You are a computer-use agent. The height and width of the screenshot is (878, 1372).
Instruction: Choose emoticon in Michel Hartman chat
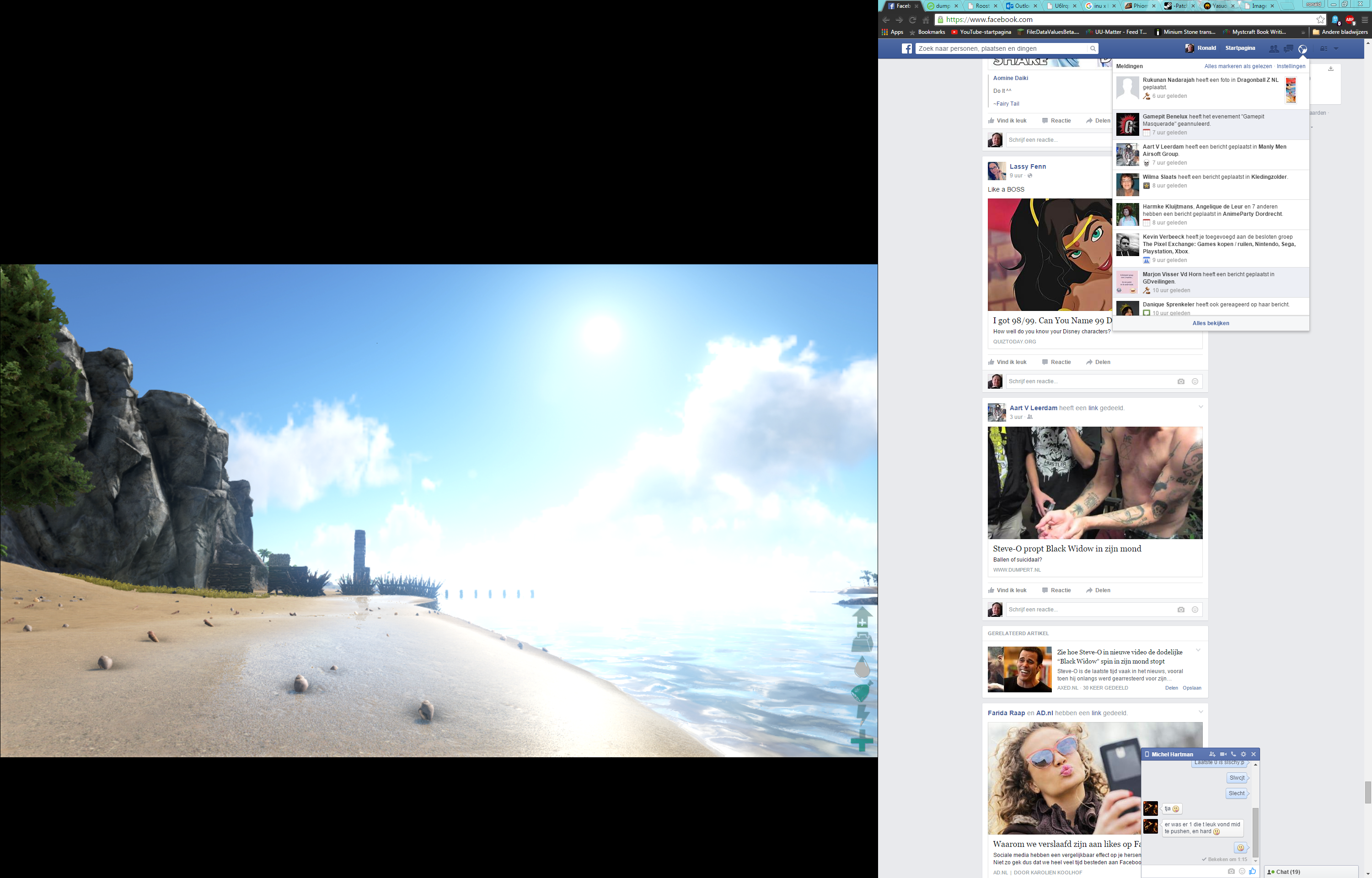click(x=1242, y=871)
